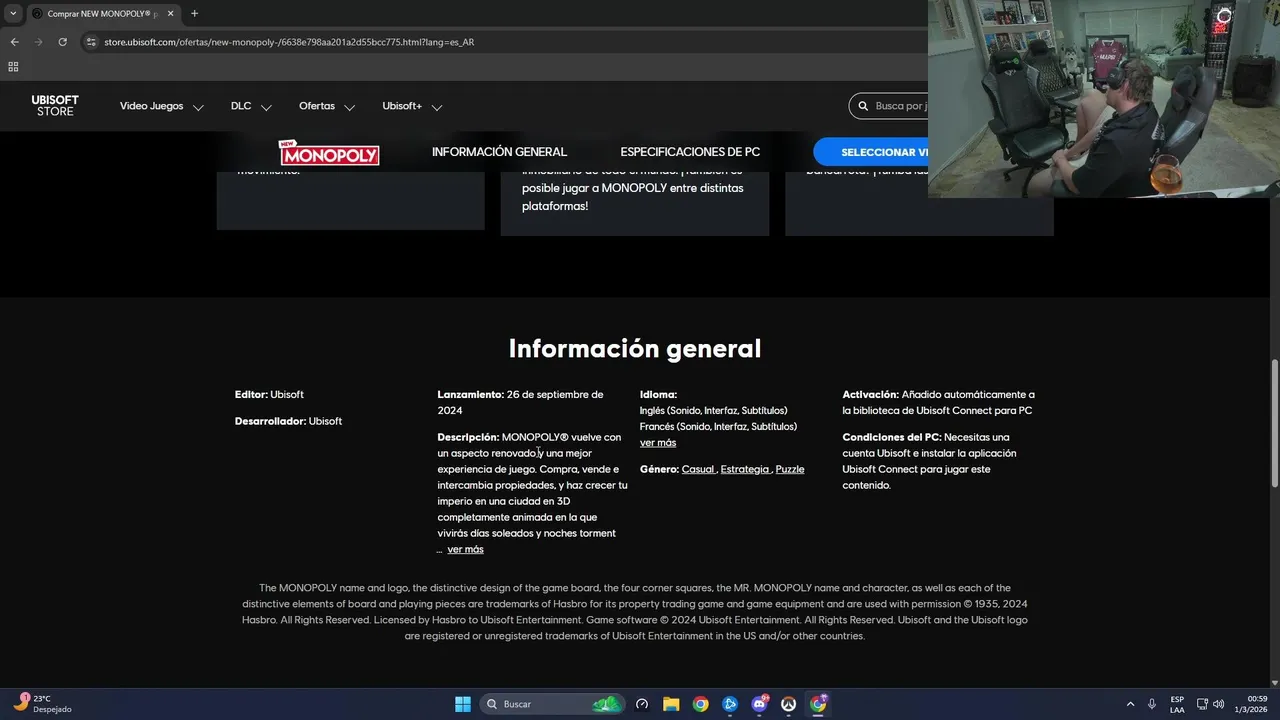Click the 'Información general' heading
Image resolution: width=1280 pixels, height=720 pixels.
point(635,348)
